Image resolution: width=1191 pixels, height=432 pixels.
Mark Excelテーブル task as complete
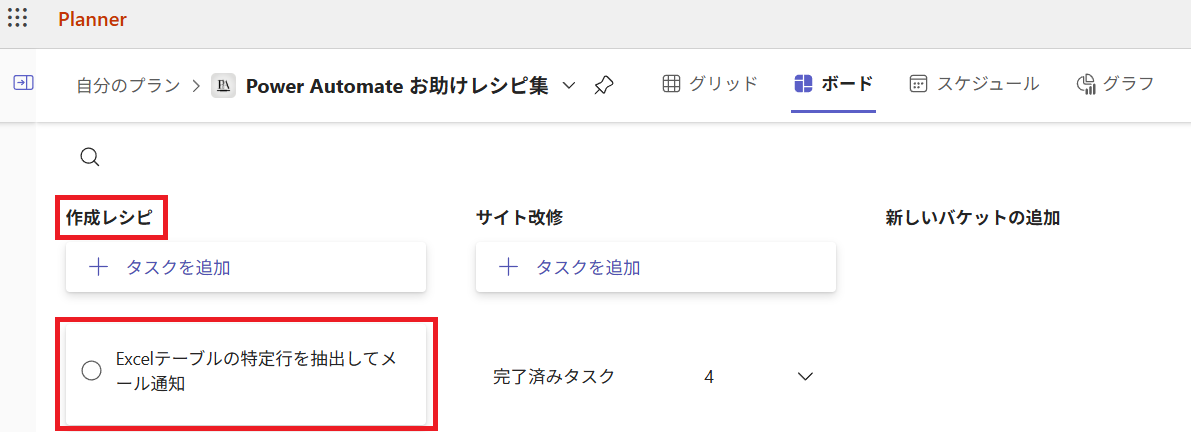point(91,371)
